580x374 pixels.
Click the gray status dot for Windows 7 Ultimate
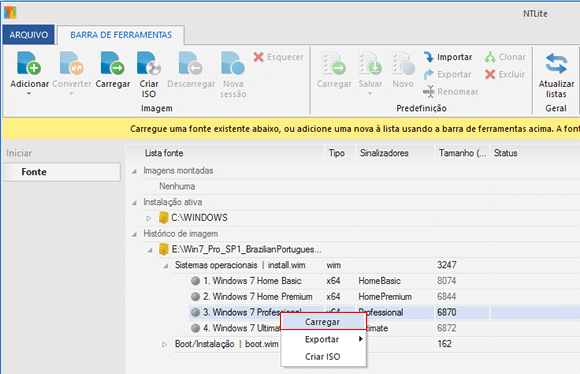tap(196, 328)
